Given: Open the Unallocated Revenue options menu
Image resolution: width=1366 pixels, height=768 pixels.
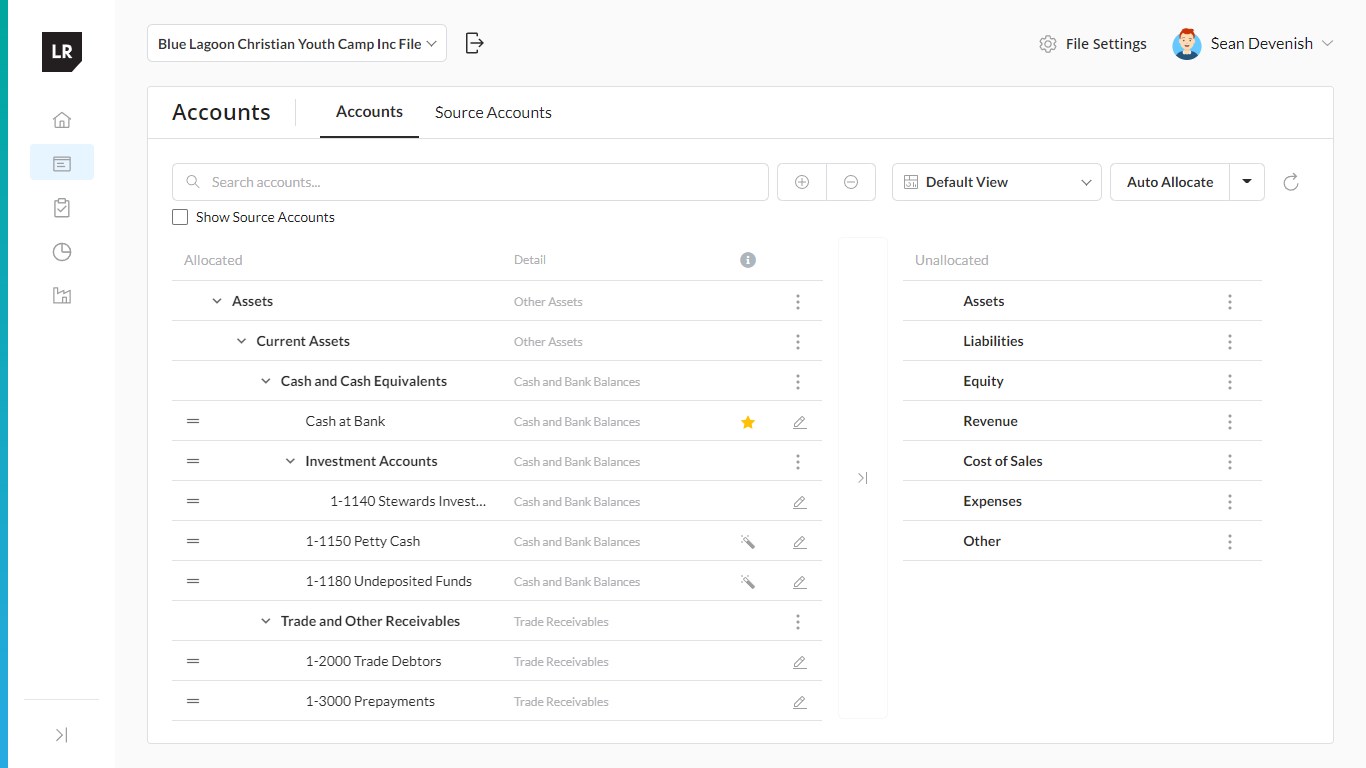Looking at the screenshot, I should (x=1230, y=422).
